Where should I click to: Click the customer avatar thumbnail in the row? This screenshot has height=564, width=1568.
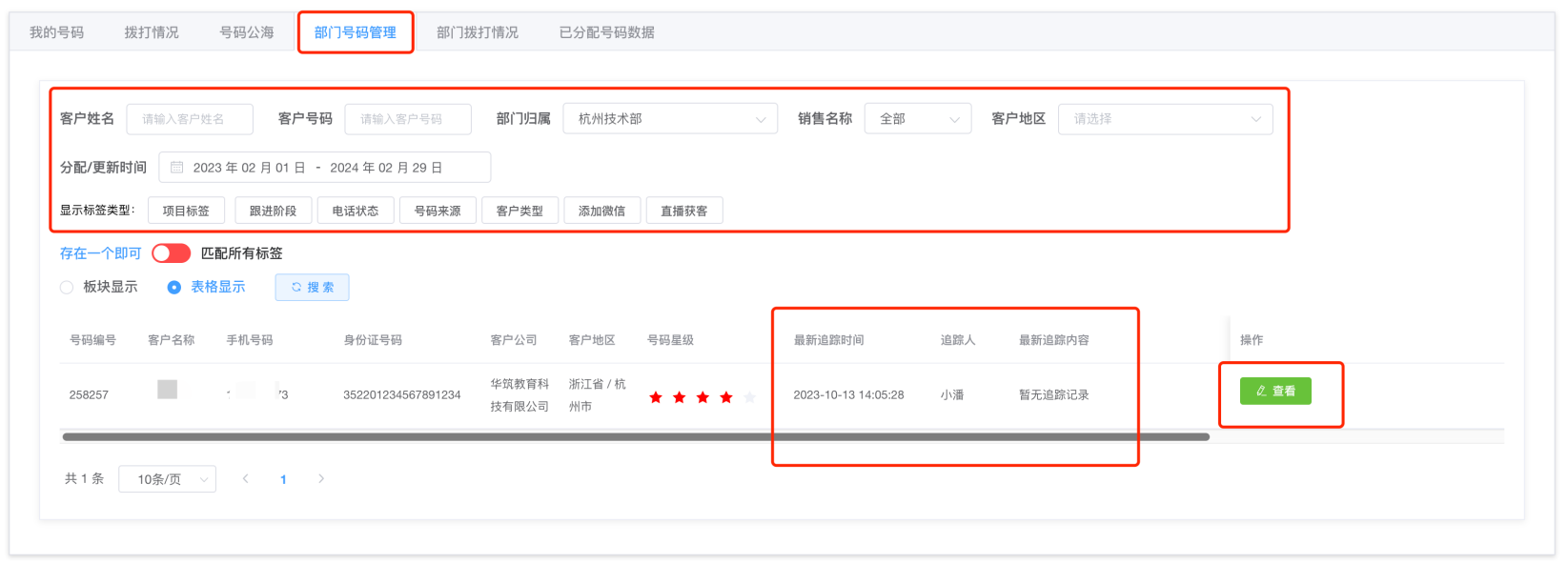(x=167, y=390)
